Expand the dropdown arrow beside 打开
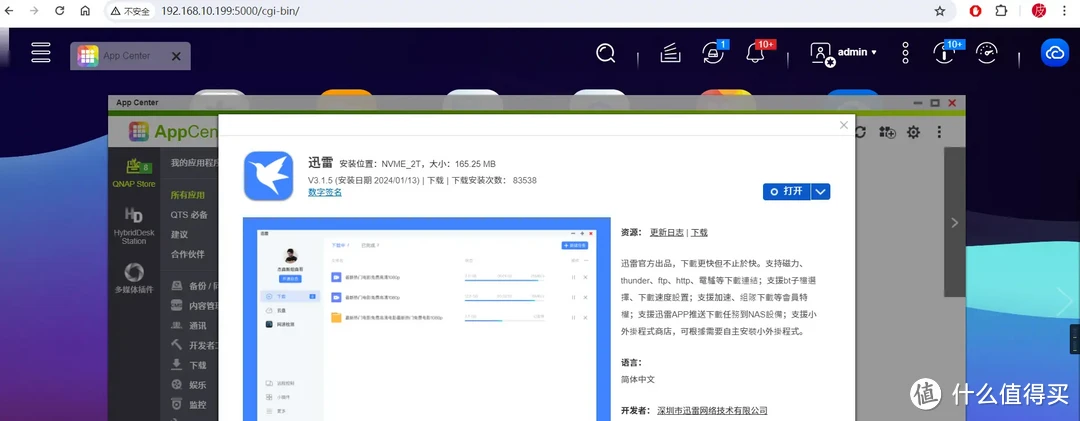The image size is (1080, 421). (820, 192)
